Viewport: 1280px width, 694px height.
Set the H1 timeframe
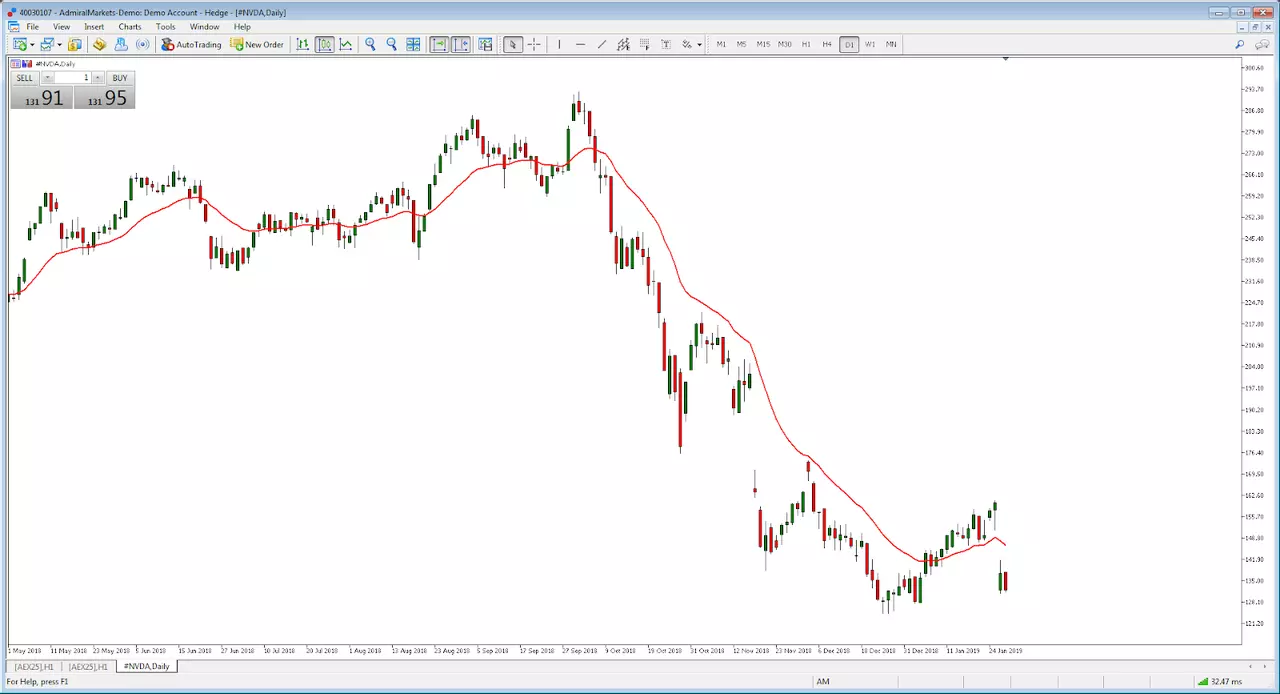point(806,44)
